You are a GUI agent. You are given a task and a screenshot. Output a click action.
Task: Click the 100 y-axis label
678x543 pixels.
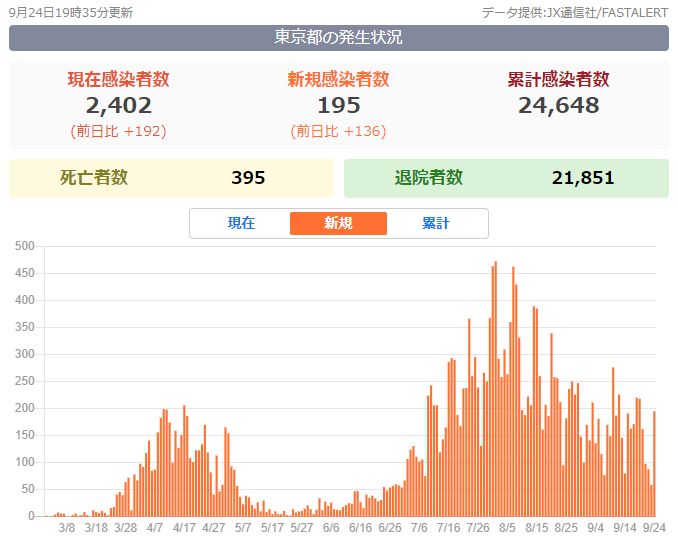point(25,462)
